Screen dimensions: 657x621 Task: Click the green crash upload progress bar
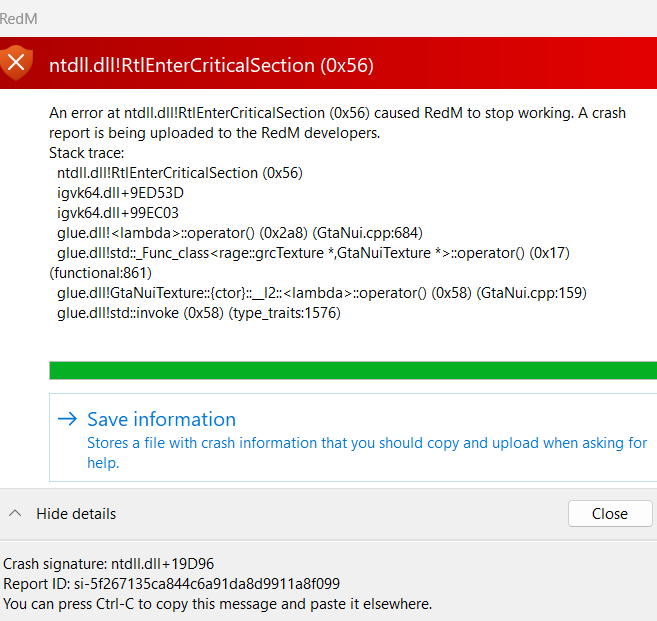tap(353, 370)
